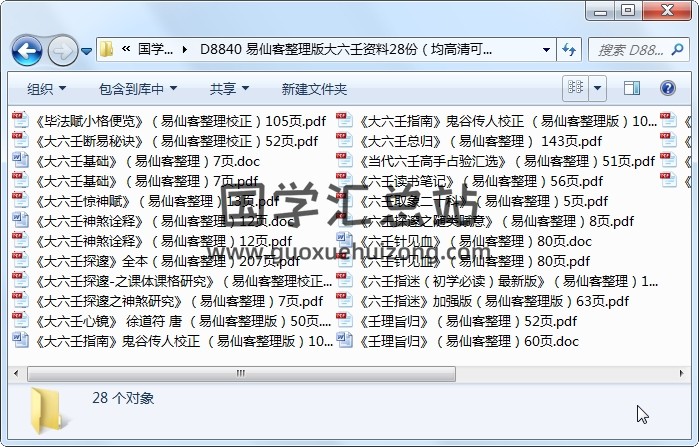Select PDF icon of 六壬取象二十科 5页
The width and height of the screenshot is (699, 447).
pyautogui.click(x=344, y=201)
